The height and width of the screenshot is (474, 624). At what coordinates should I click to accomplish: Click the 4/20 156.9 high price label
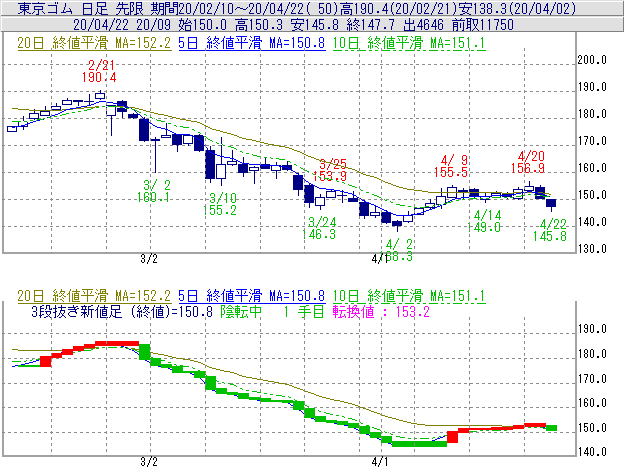point(528,162)
